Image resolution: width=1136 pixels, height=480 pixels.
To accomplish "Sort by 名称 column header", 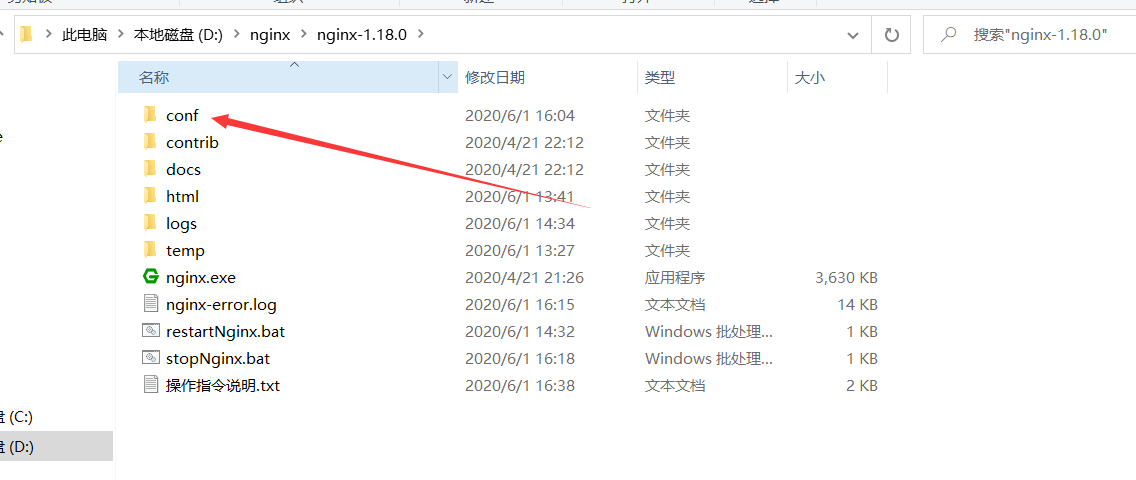I will [x=279, y=77].
